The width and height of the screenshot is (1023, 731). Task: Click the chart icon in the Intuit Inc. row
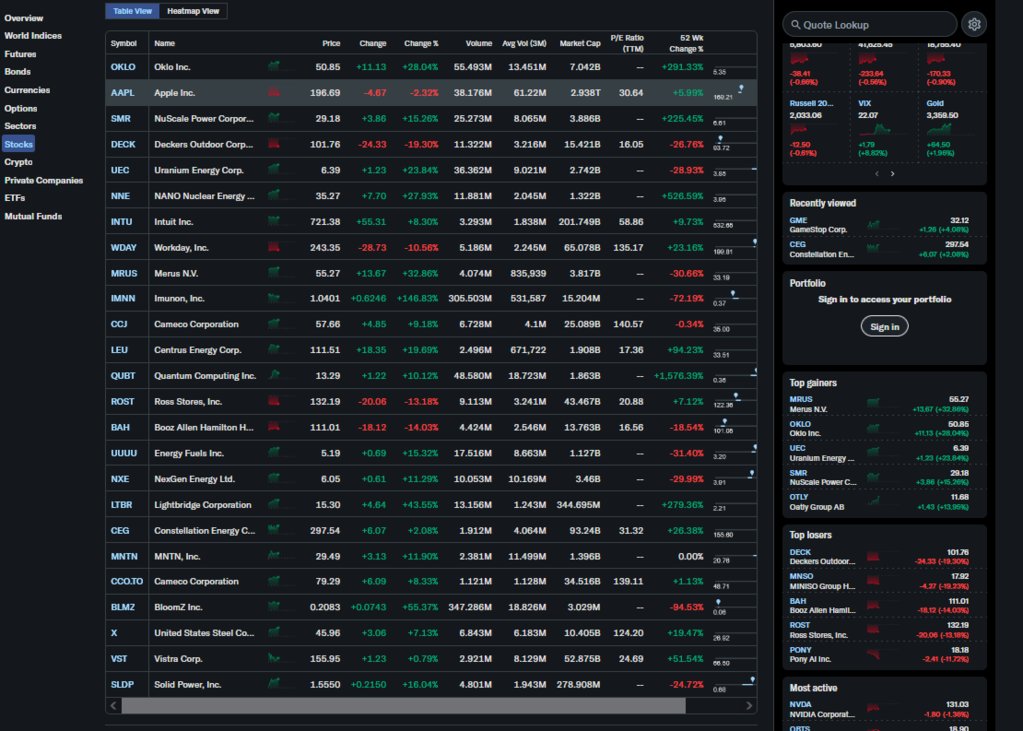point(274,221)
